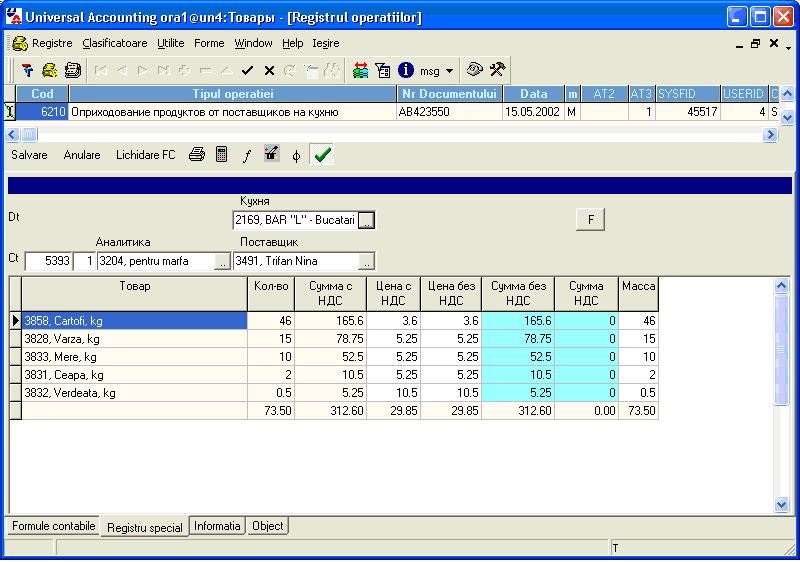Click the yellow telephone icon in main toolbar
The image size is (800, 562).
[x=50, y=70]
